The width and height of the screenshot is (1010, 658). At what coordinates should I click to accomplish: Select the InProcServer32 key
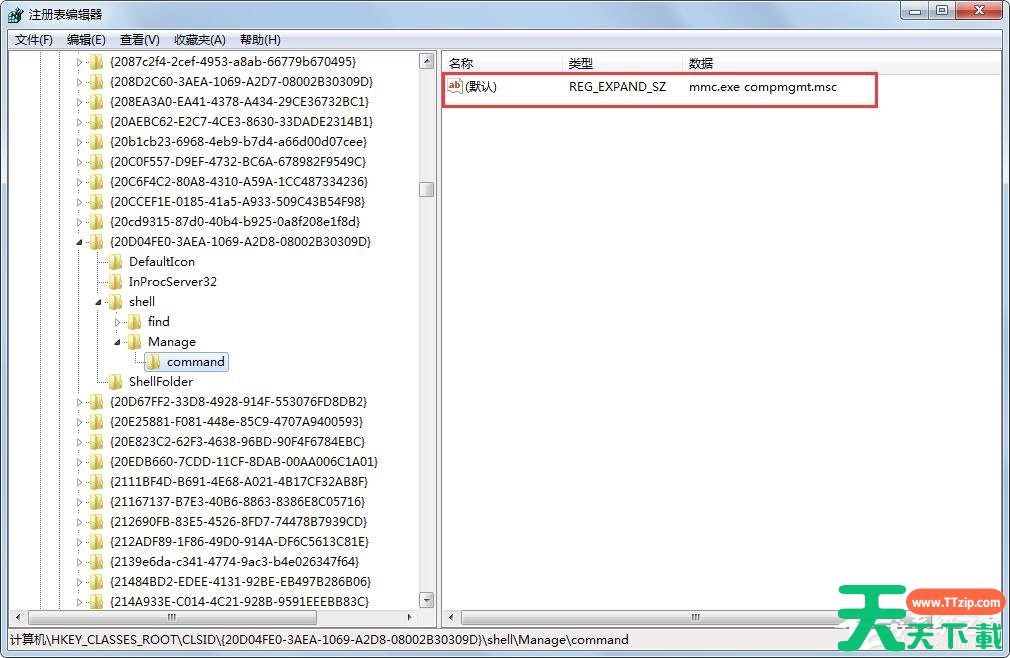[173, 282]
